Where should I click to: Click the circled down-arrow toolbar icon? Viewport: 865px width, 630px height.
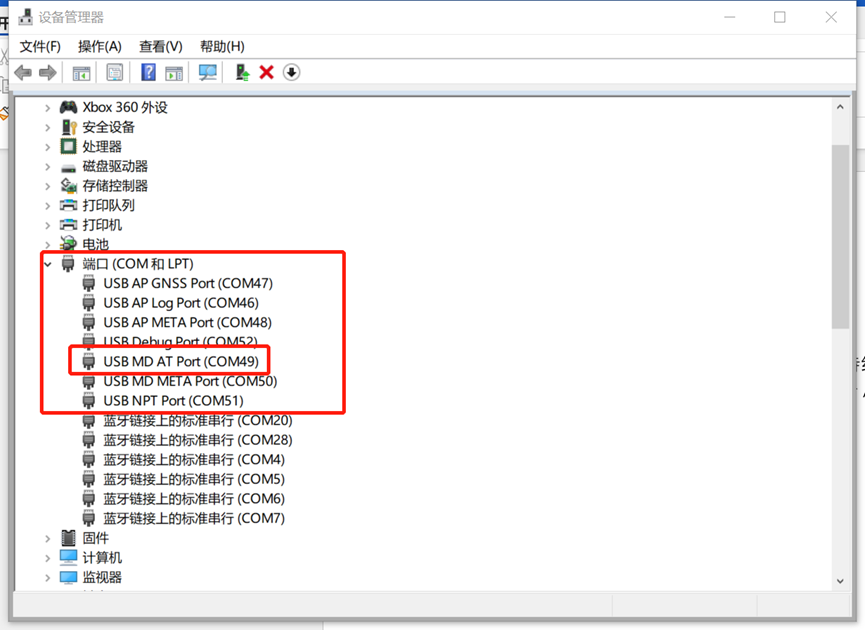[x=292, y=73]
